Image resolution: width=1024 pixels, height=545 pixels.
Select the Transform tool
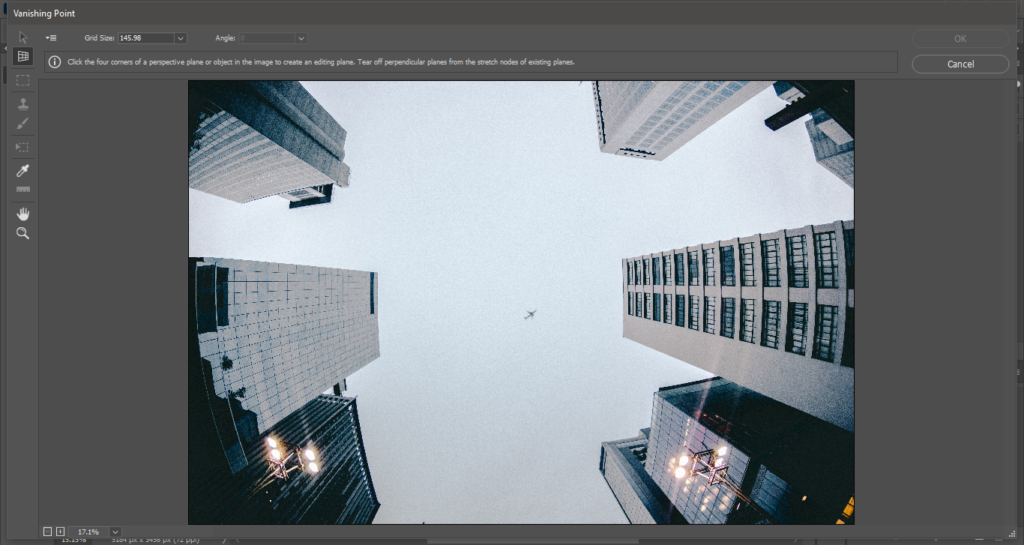click(23, 148)
